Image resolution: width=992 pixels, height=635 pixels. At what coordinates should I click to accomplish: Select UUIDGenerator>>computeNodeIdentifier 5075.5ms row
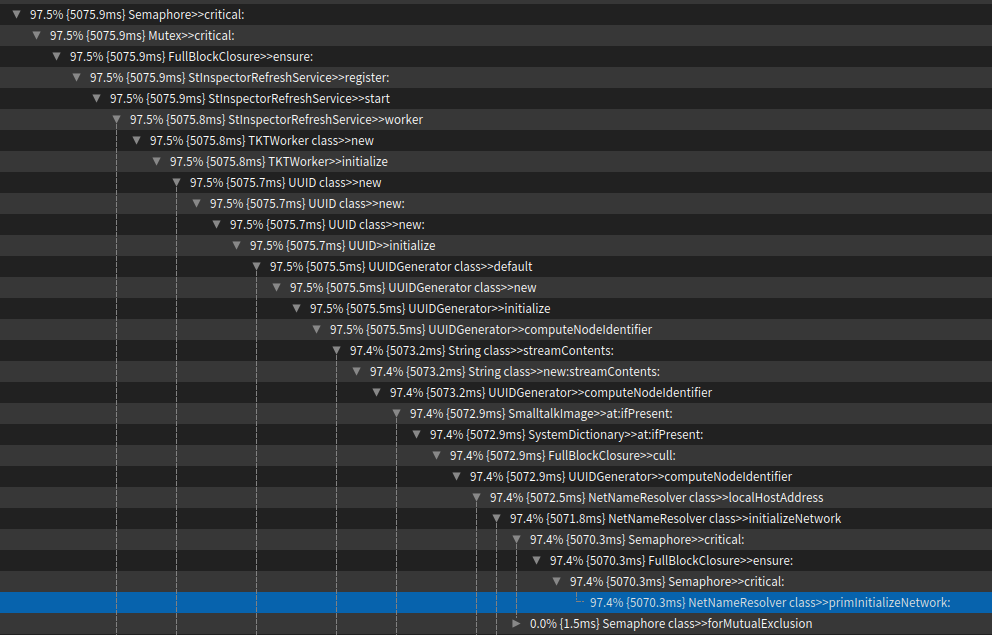point(496,329)
